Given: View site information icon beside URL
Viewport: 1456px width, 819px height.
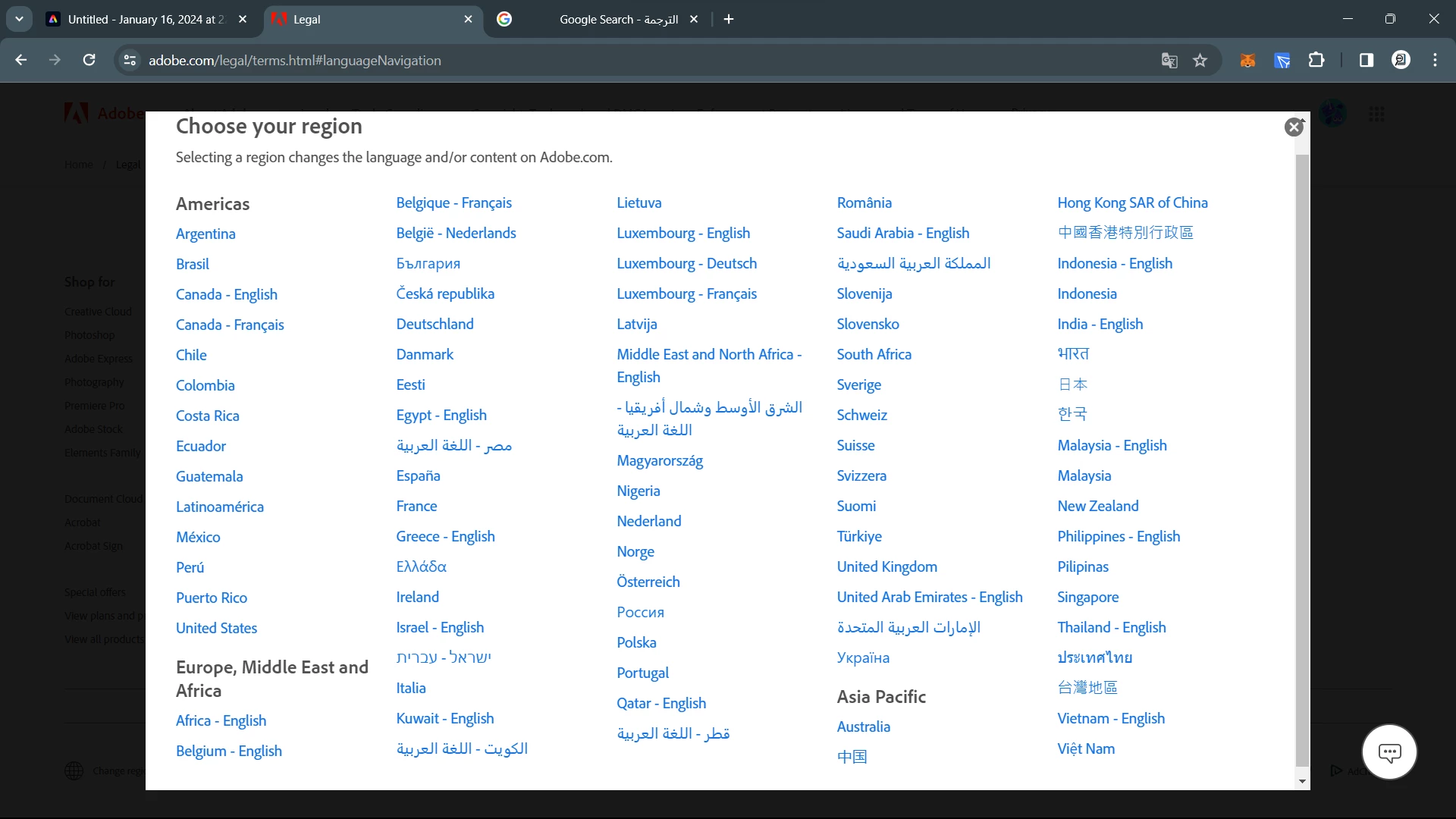Looking at the screenshot, I should point(130,61).
